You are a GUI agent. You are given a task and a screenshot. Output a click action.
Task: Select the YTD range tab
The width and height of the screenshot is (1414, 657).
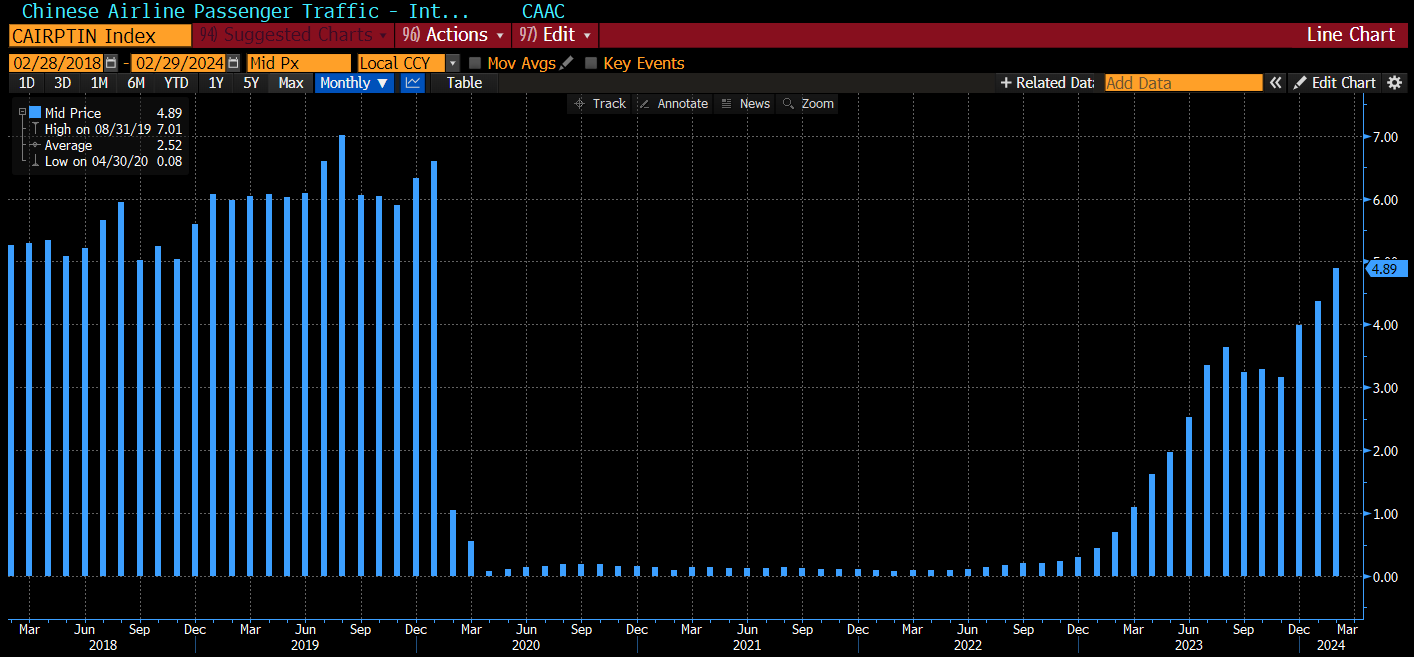(x=176, y=83)
